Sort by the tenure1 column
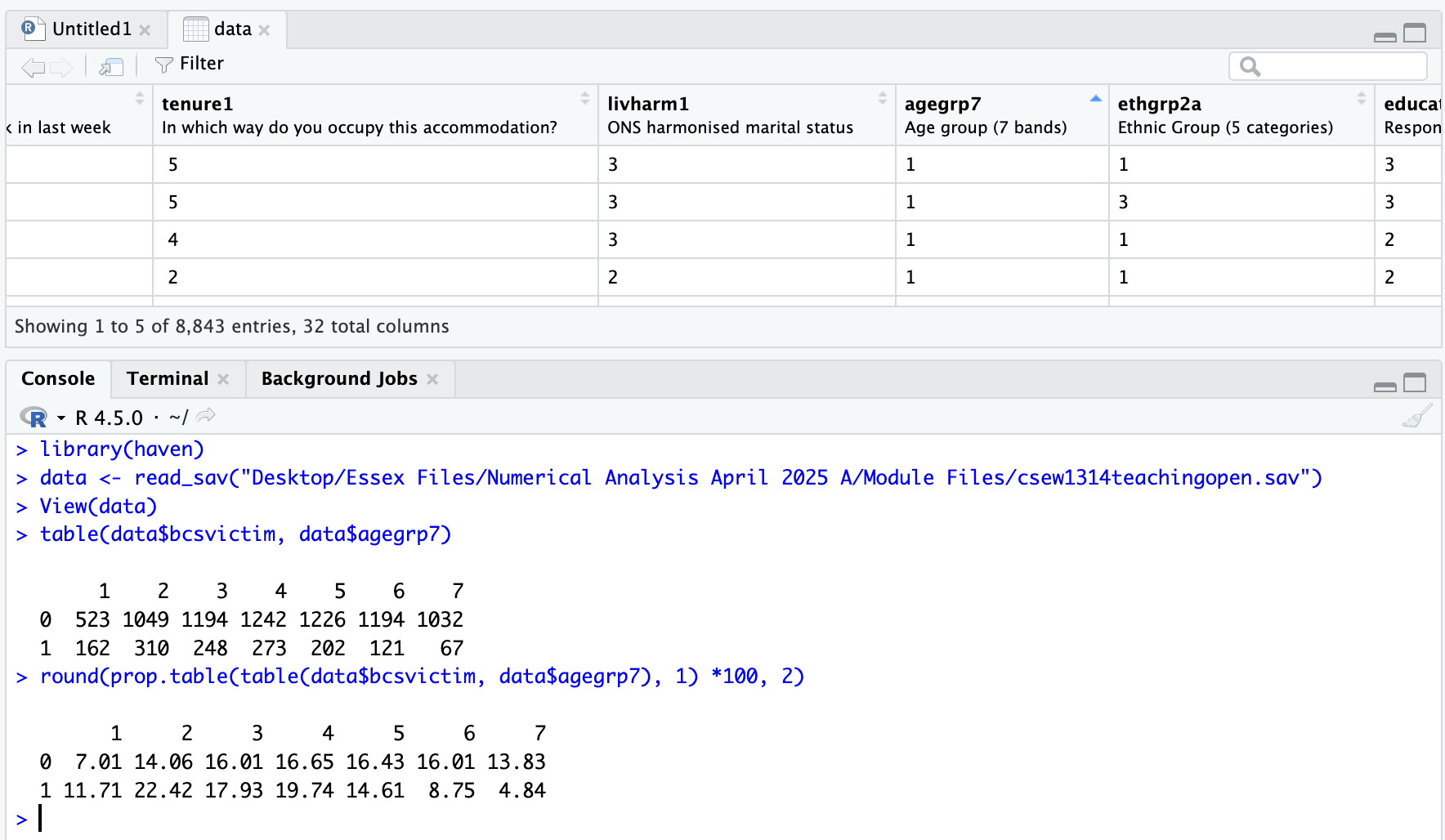This screenshot has width=1445, height=840. click(x=585, y=99)
